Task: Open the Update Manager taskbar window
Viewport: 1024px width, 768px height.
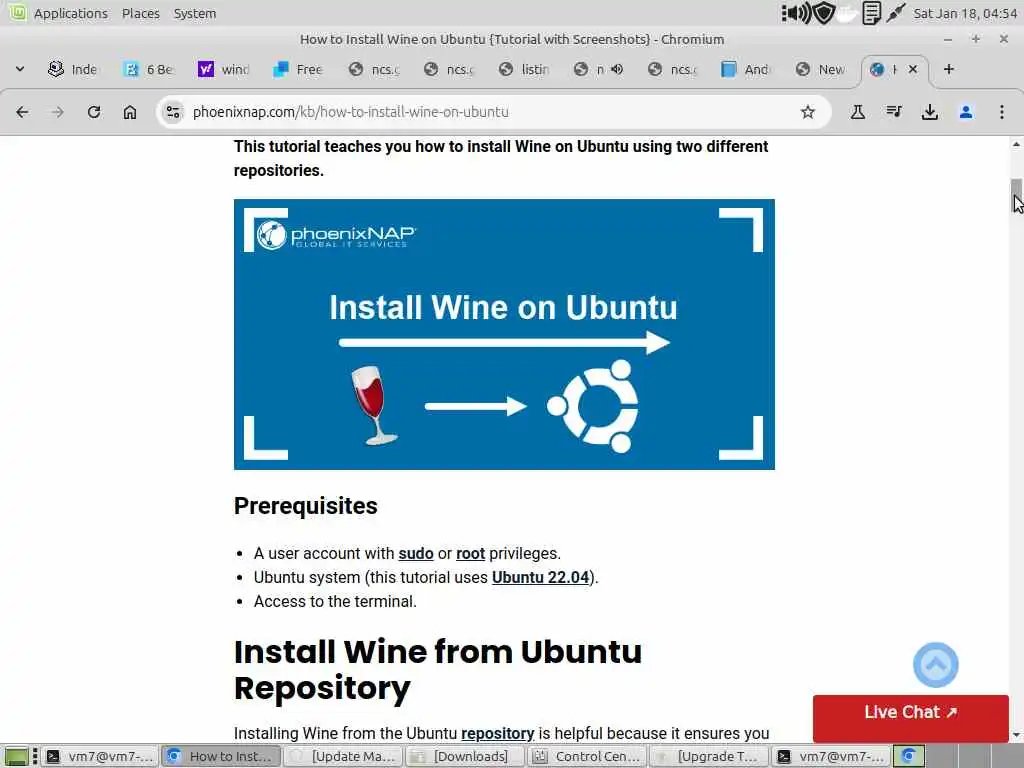Action: (344, 756)
